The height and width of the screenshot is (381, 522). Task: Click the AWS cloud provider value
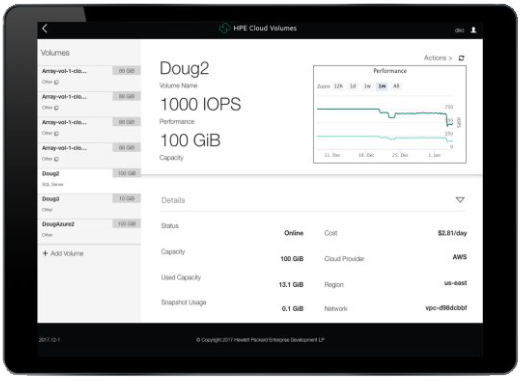click(x=460, y=257)
